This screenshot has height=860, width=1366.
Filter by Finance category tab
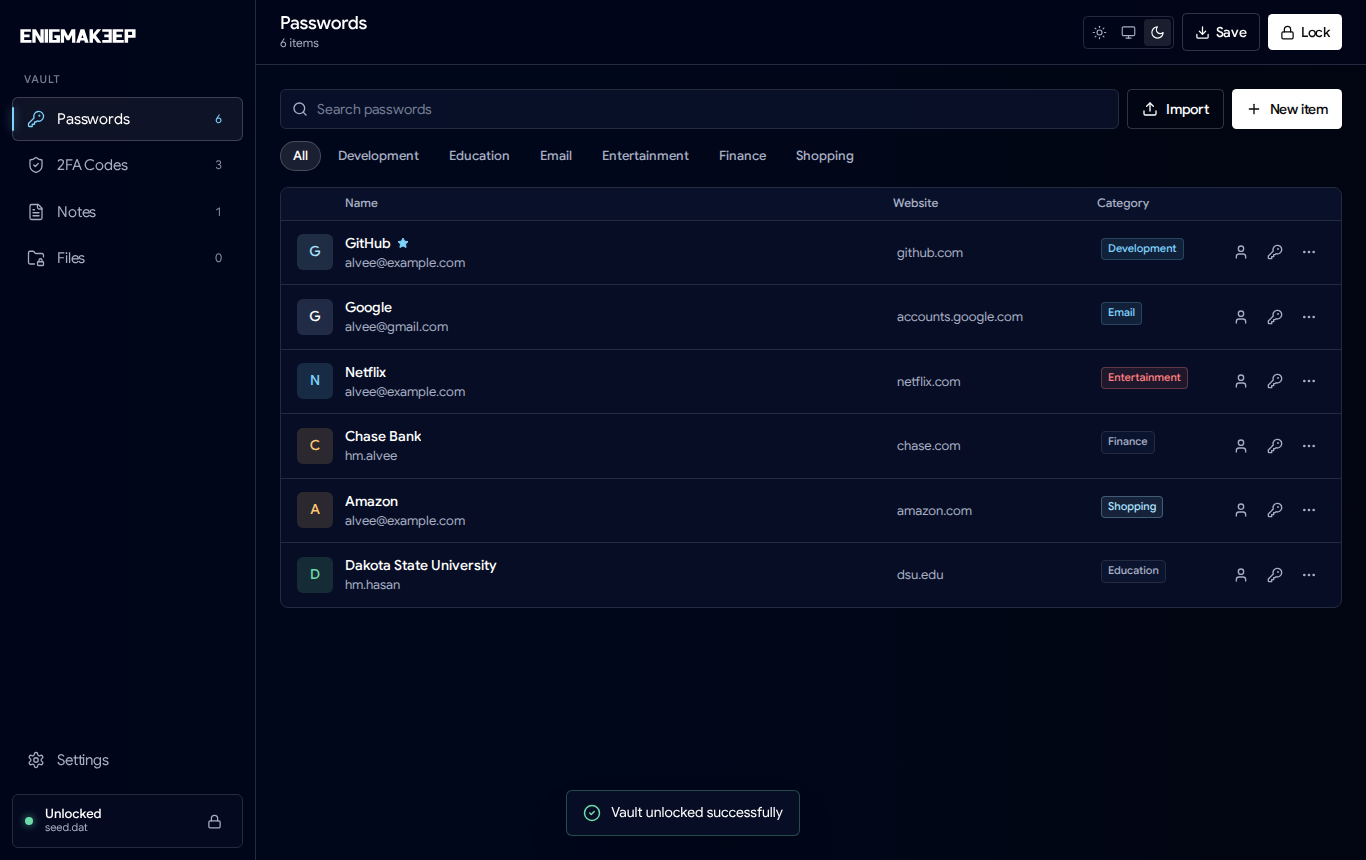pos(742,156)
